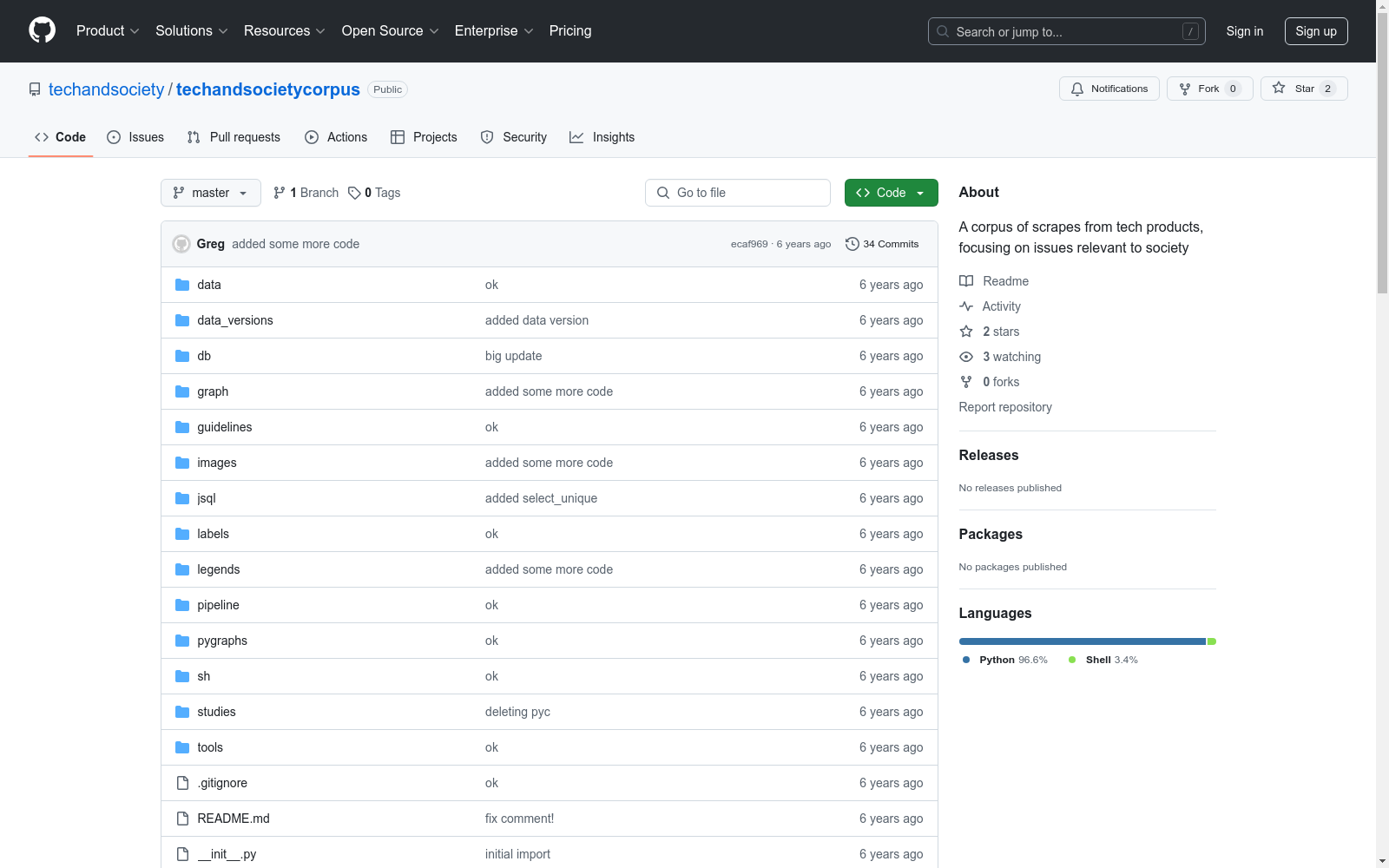Viewport: 1389px width, 868px height.
Task: Click the images folder icon
Action: (x=182, y=463)
